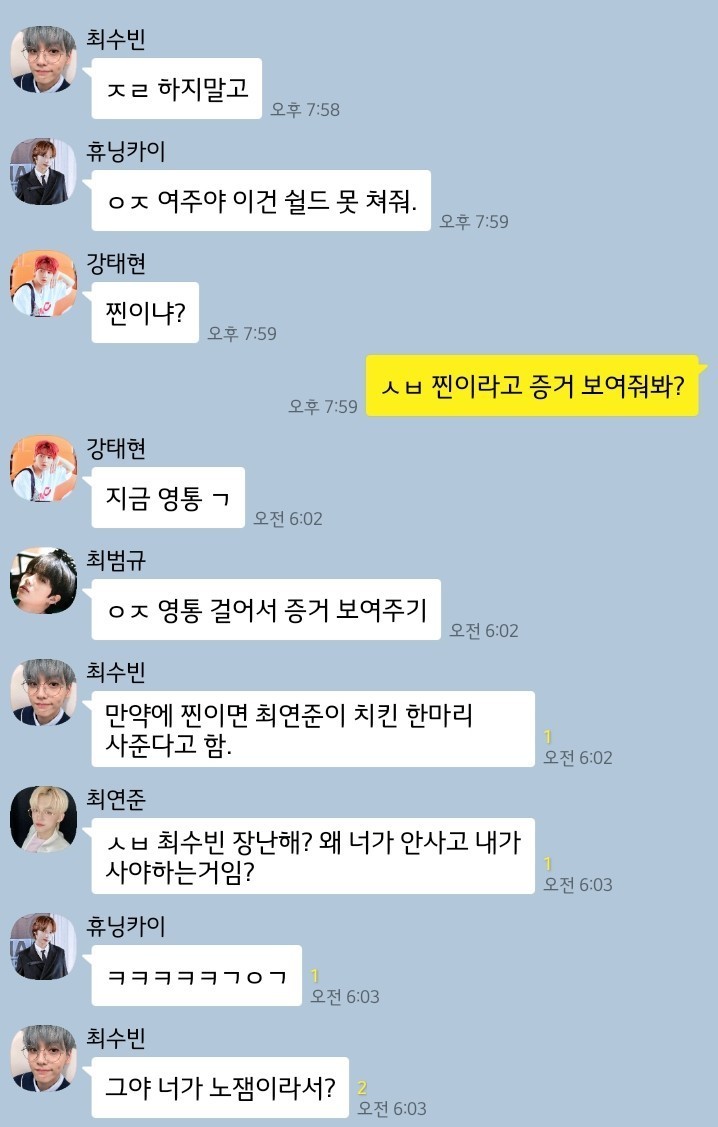Select the 여주야 이건 쉴드 못 쳐줘 bubble
Screen dimensions: 718x1127
click(261, 201)
